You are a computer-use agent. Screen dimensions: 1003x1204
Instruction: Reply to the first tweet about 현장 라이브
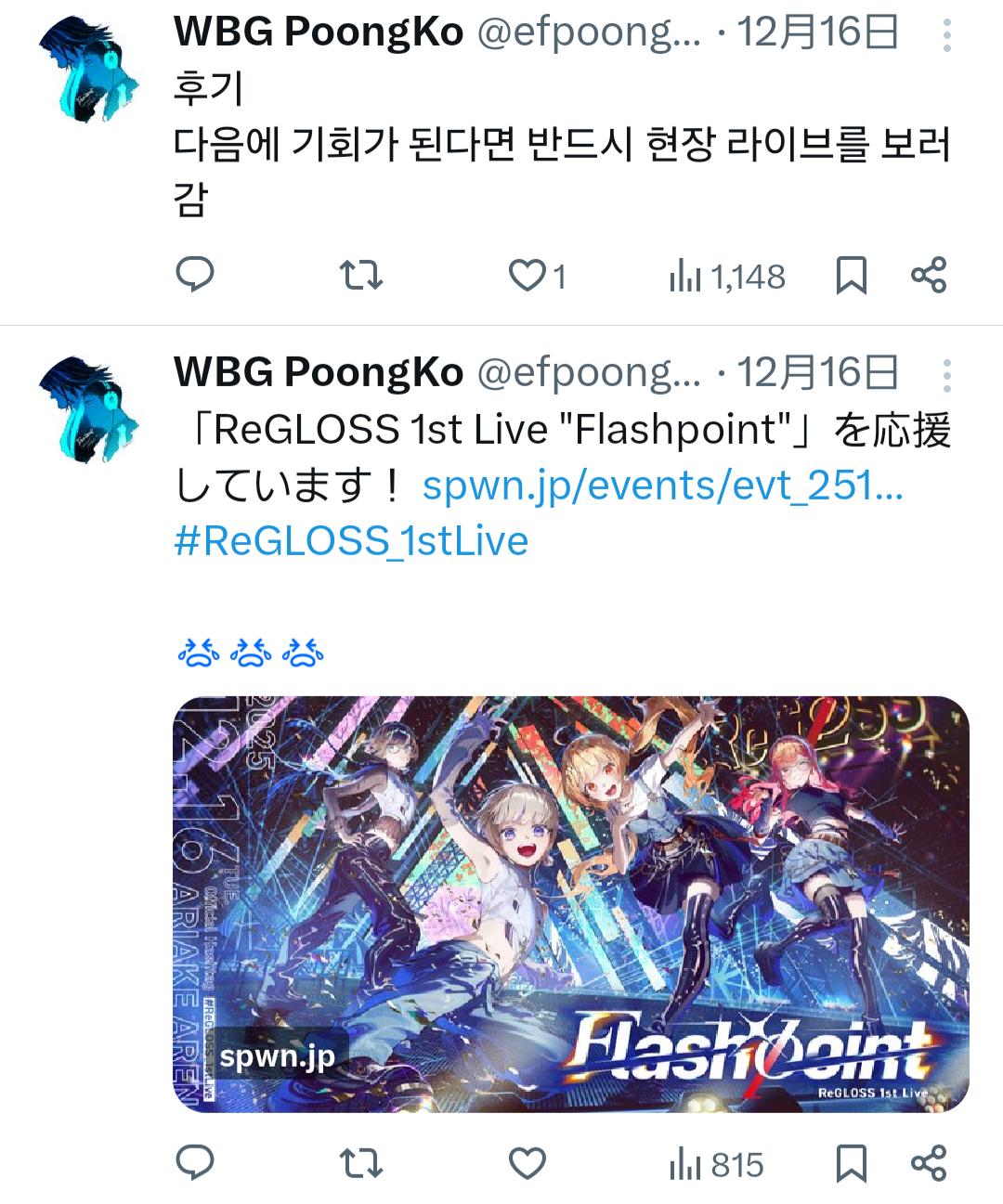point(195,276)
